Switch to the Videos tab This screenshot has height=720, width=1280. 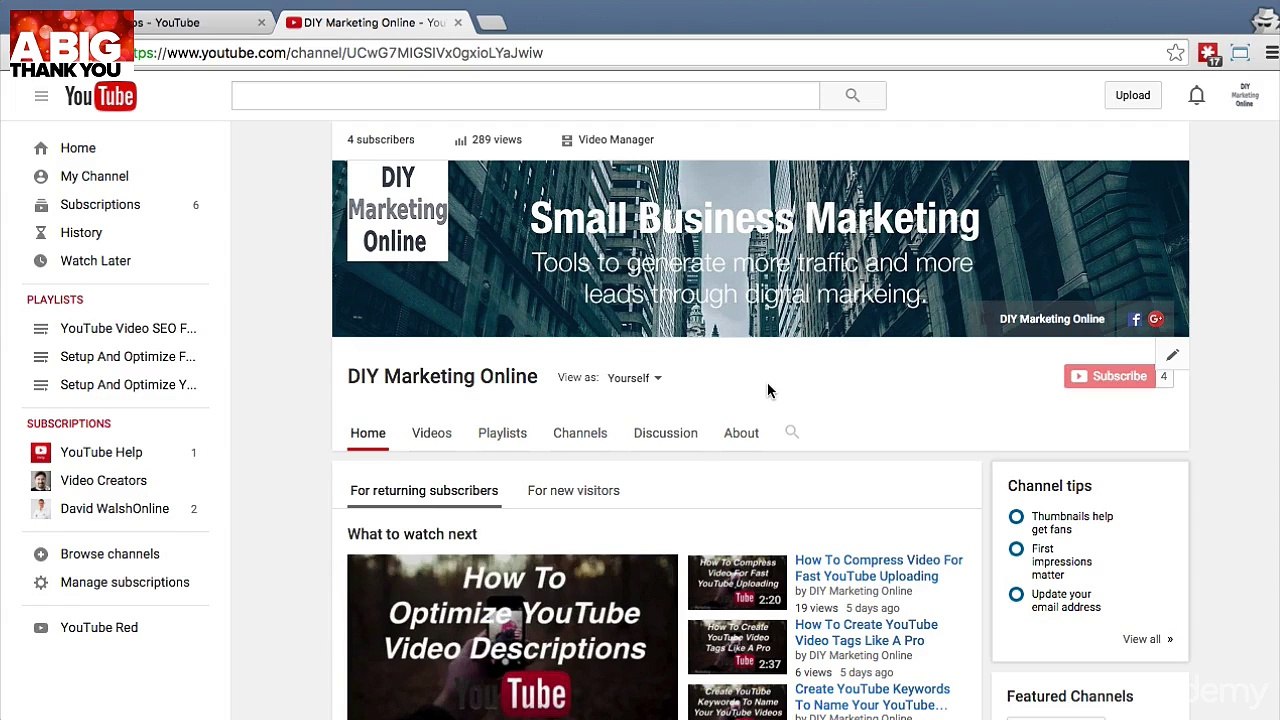click(x=432, y=433)
